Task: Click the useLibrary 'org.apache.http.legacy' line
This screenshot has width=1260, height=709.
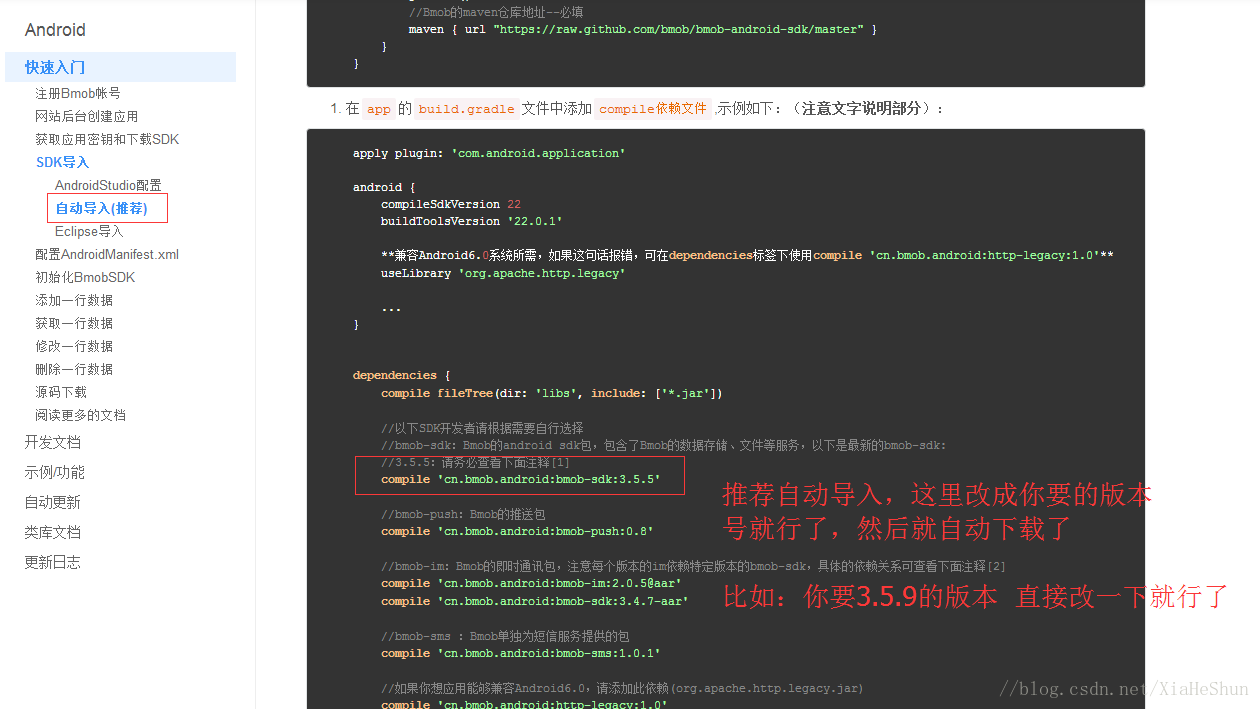Action: (503, 273)
